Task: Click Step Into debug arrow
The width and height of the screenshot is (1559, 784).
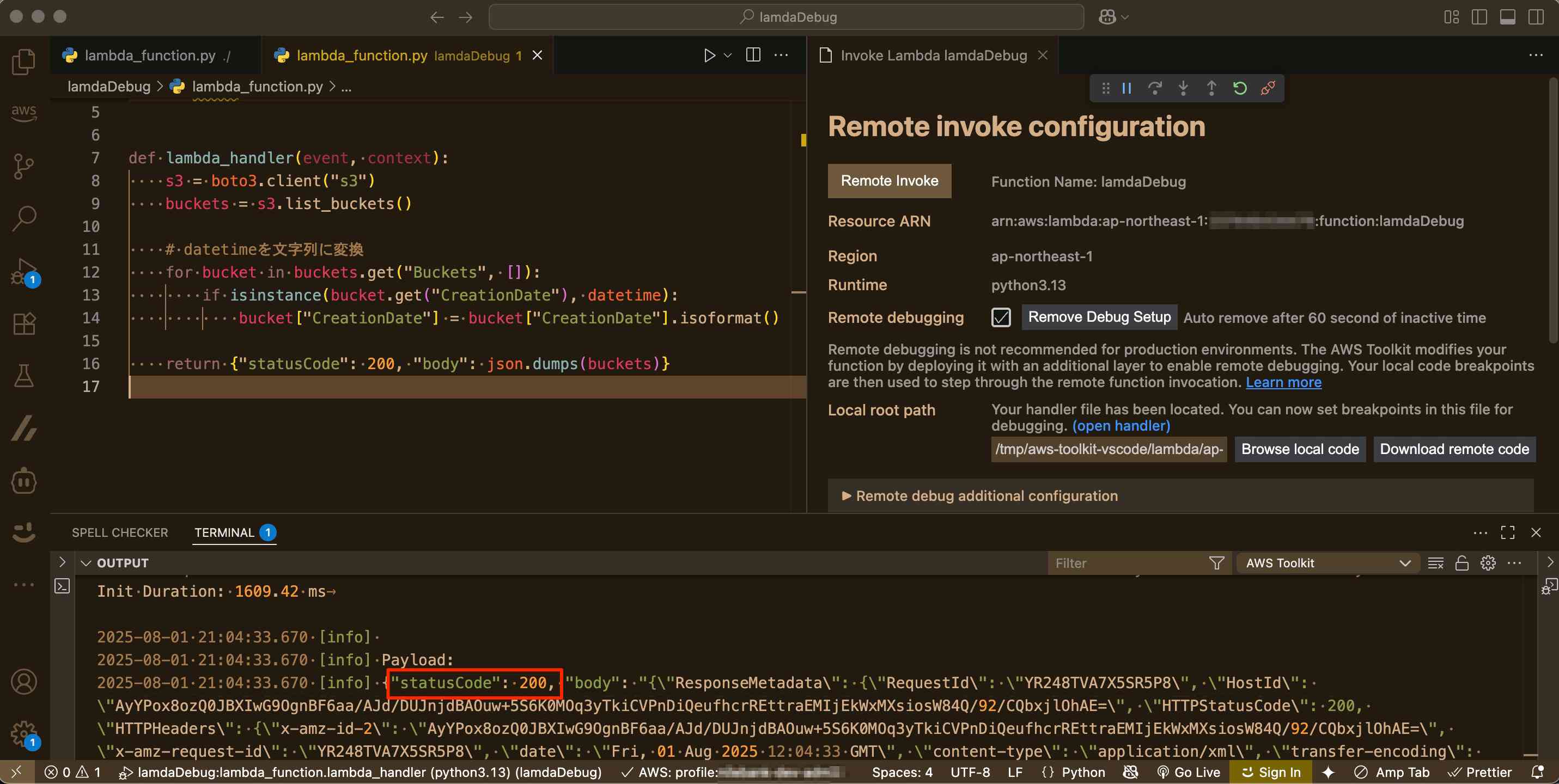Action: point(1183,88)
